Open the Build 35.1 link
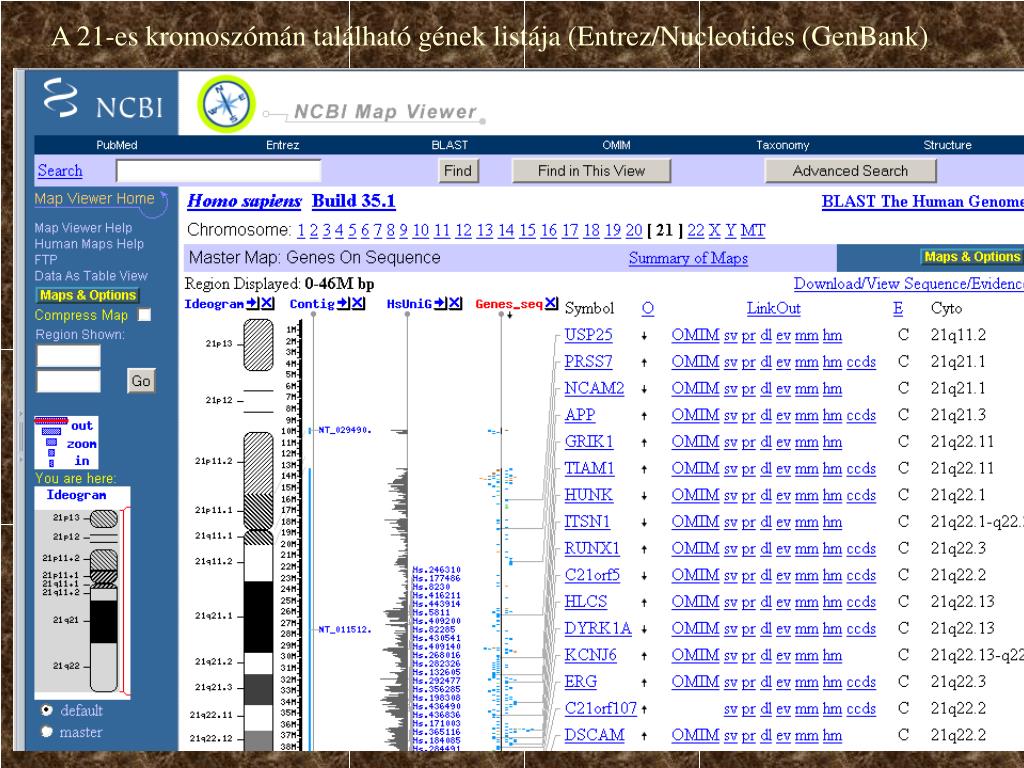Viewport: 1024px width, 768px height. [353, 201]
